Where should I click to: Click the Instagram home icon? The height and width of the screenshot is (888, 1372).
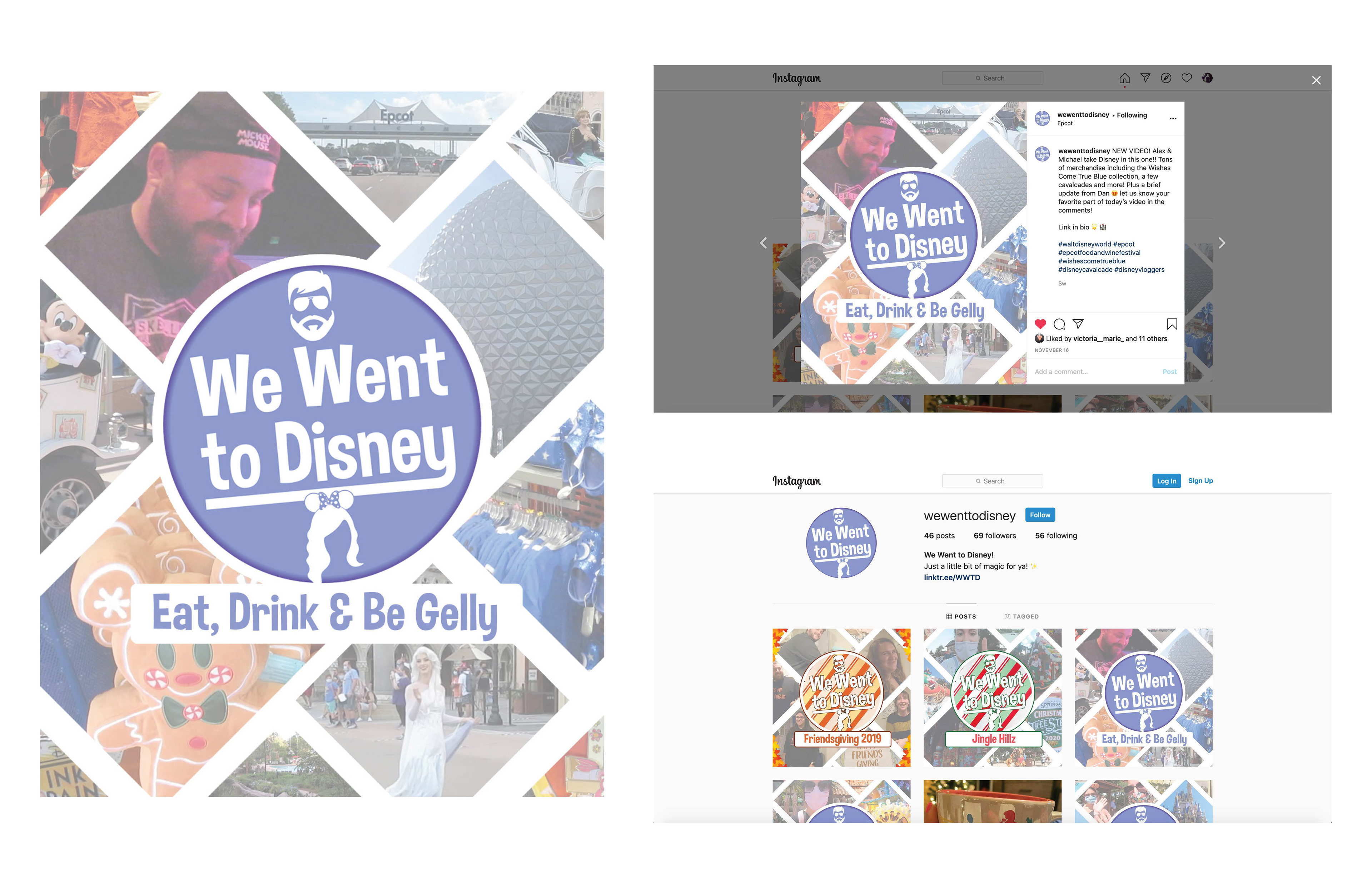coord(1124,78)
